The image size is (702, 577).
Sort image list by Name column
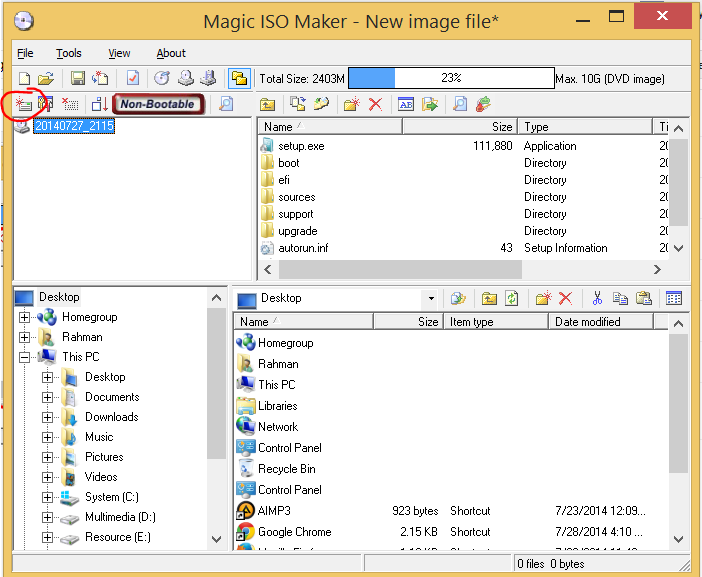pyautogui.click(x=330, y=127)
